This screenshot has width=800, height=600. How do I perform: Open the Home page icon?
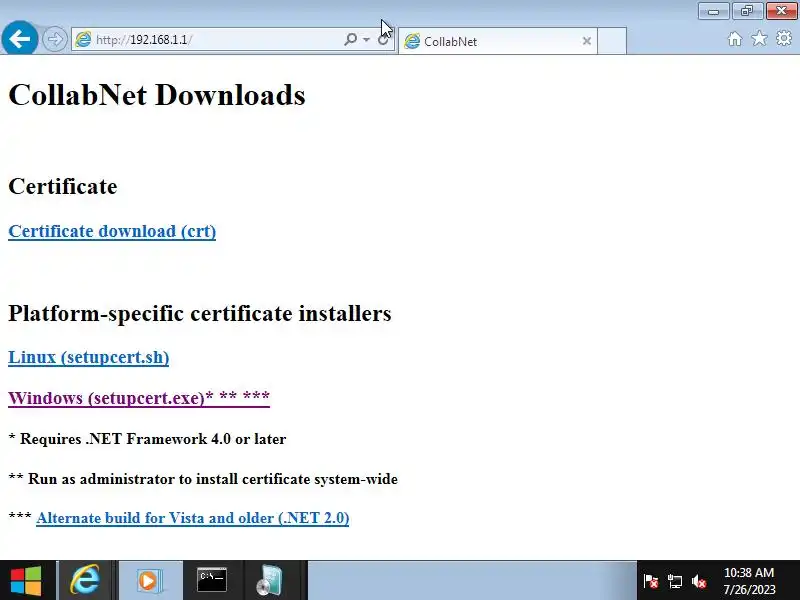point(735,39)
